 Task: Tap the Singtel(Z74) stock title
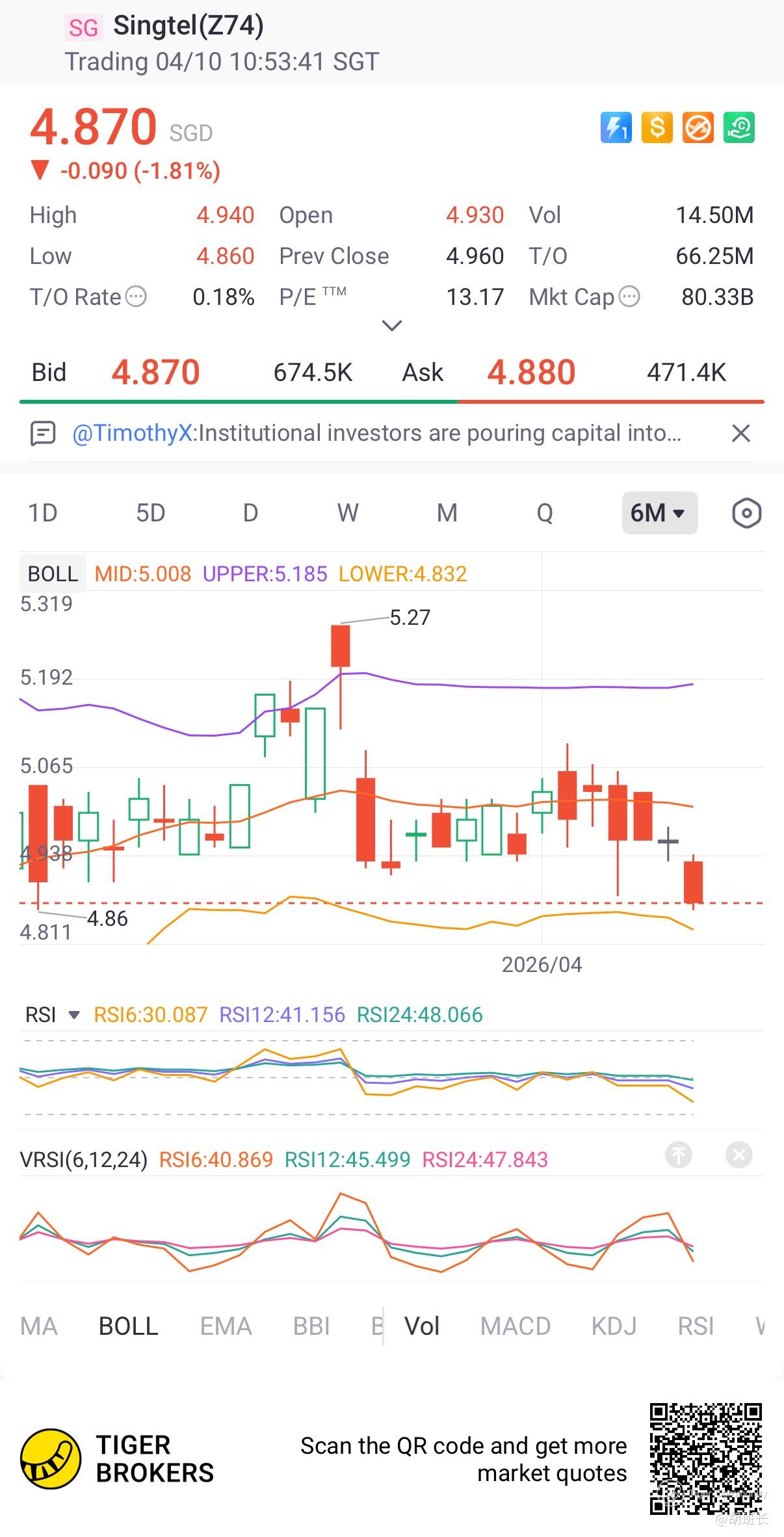pos(189,25)
